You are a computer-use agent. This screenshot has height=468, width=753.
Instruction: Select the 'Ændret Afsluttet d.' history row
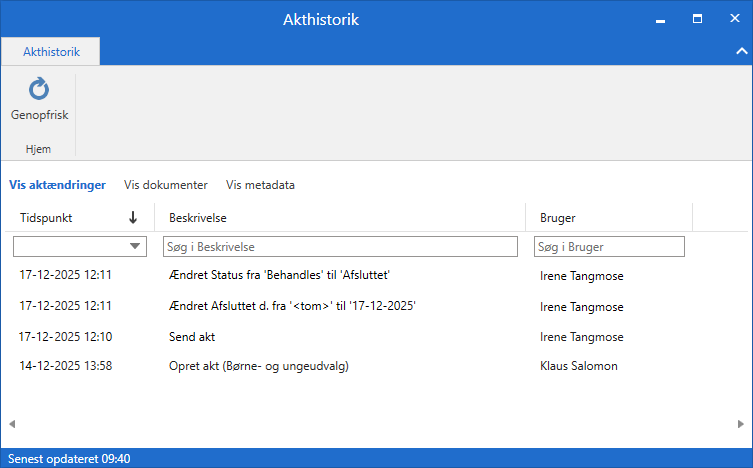coord(292,306)
